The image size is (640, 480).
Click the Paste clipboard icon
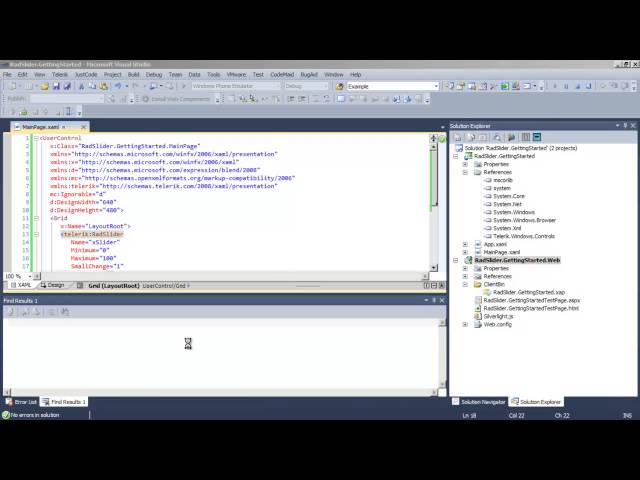[104, 86]
